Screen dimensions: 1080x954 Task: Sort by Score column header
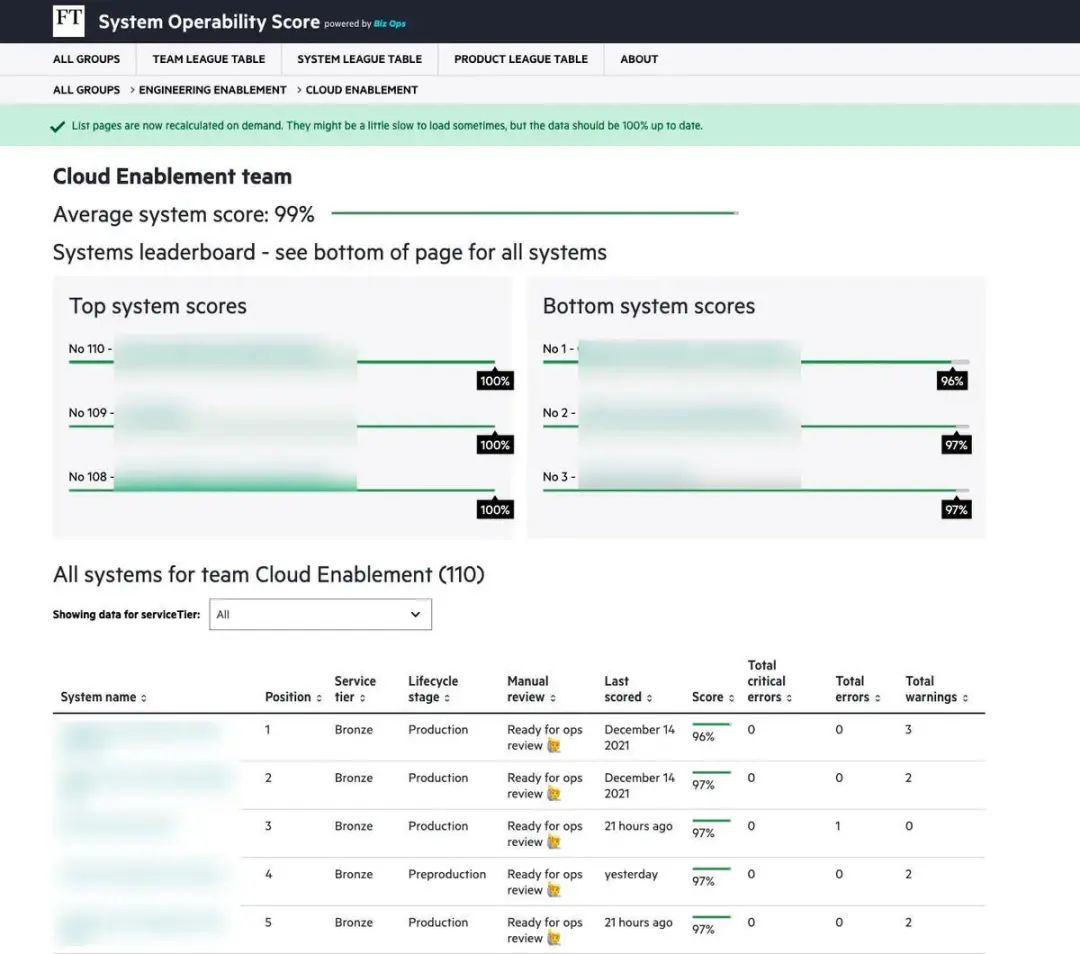[x=712, y=697]
